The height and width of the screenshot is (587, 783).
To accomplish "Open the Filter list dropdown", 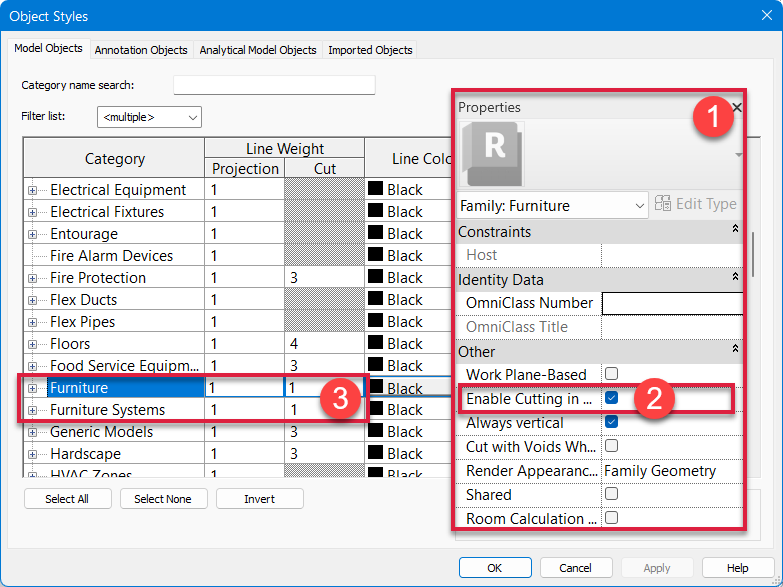I will tap(150, 117).
